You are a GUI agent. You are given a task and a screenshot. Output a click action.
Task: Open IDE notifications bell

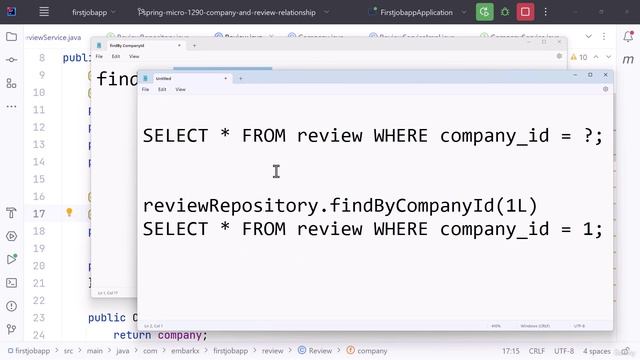coord(628,36)
